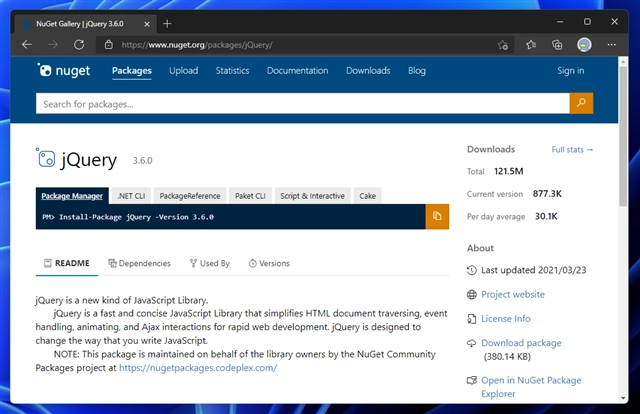Image resolution: width=640 pixels, height=414 pixels.
Task: Click the NuGet Package Explorer icon
Action: click(471, 381)
